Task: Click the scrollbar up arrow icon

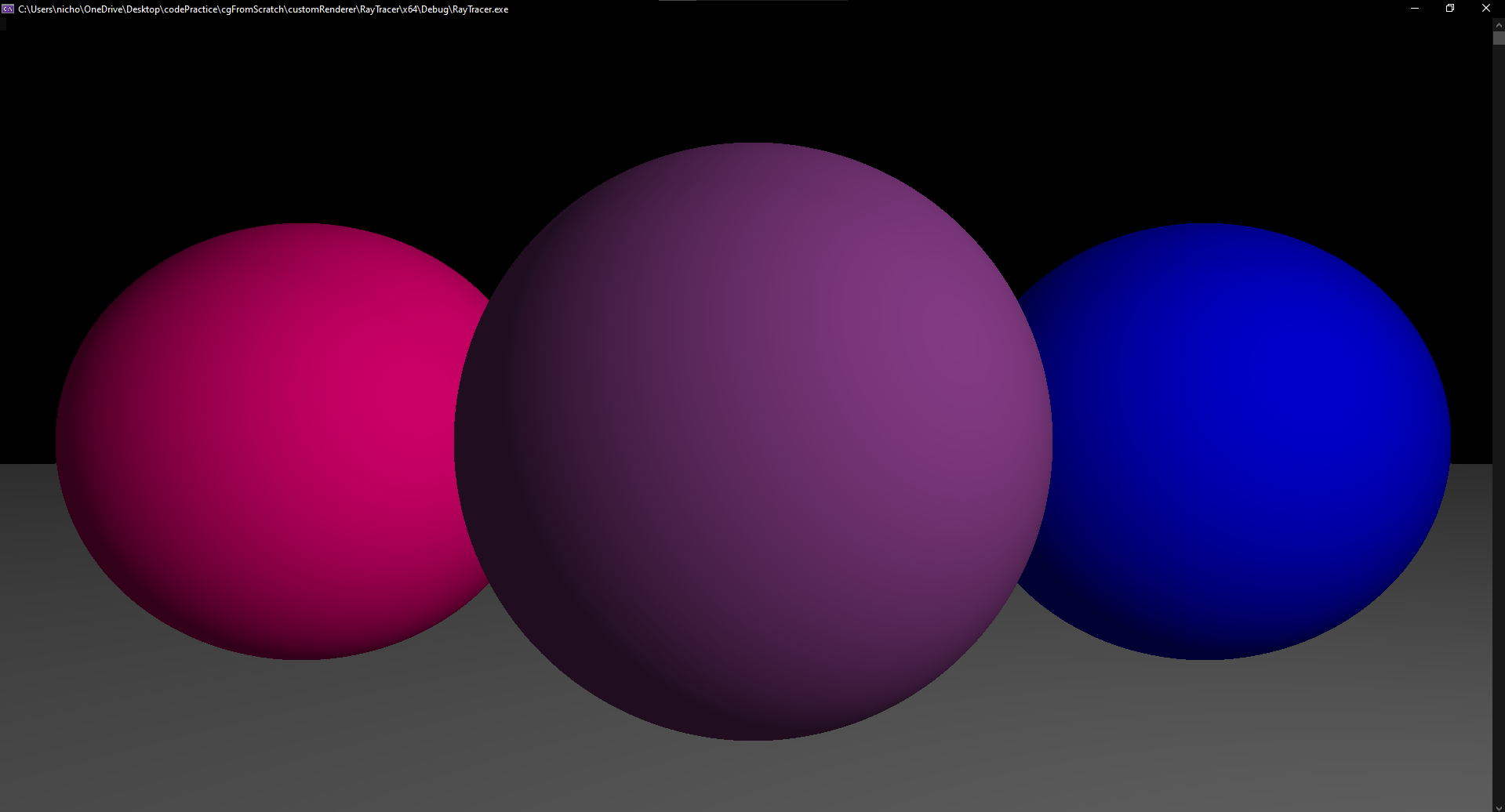Action: (x=1499, y=24)
